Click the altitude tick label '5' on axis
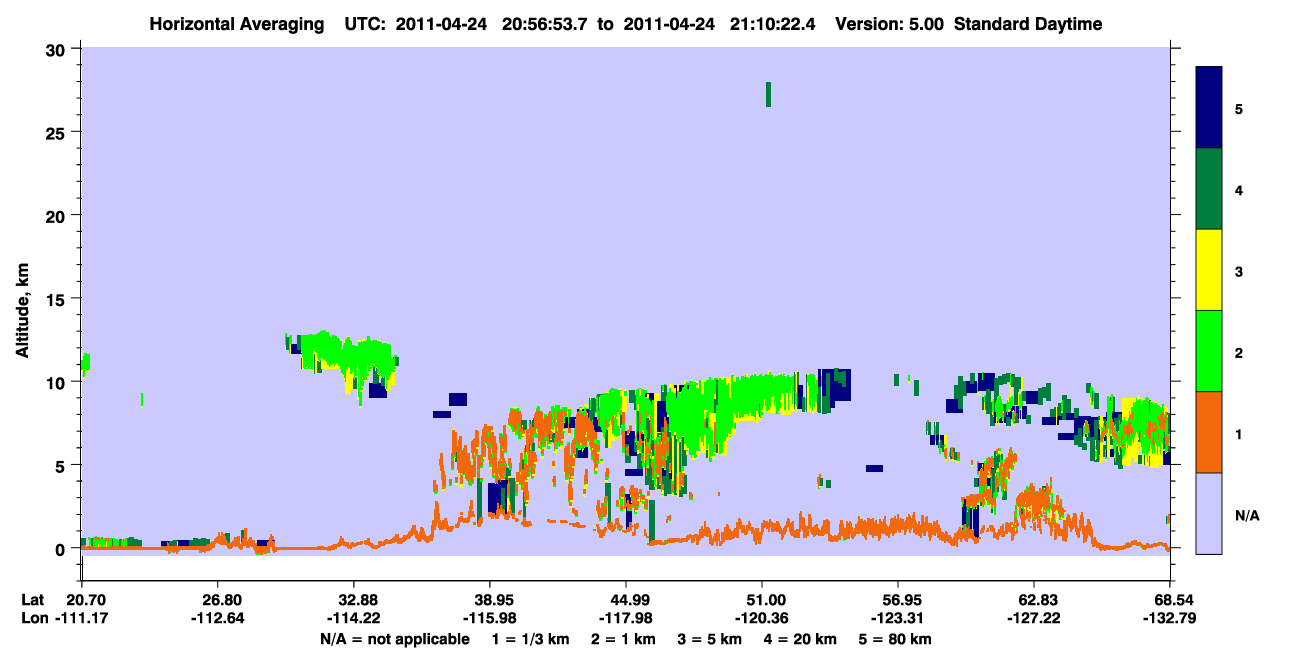Viewport: 1300px width, 667px height. click(62, 465)
